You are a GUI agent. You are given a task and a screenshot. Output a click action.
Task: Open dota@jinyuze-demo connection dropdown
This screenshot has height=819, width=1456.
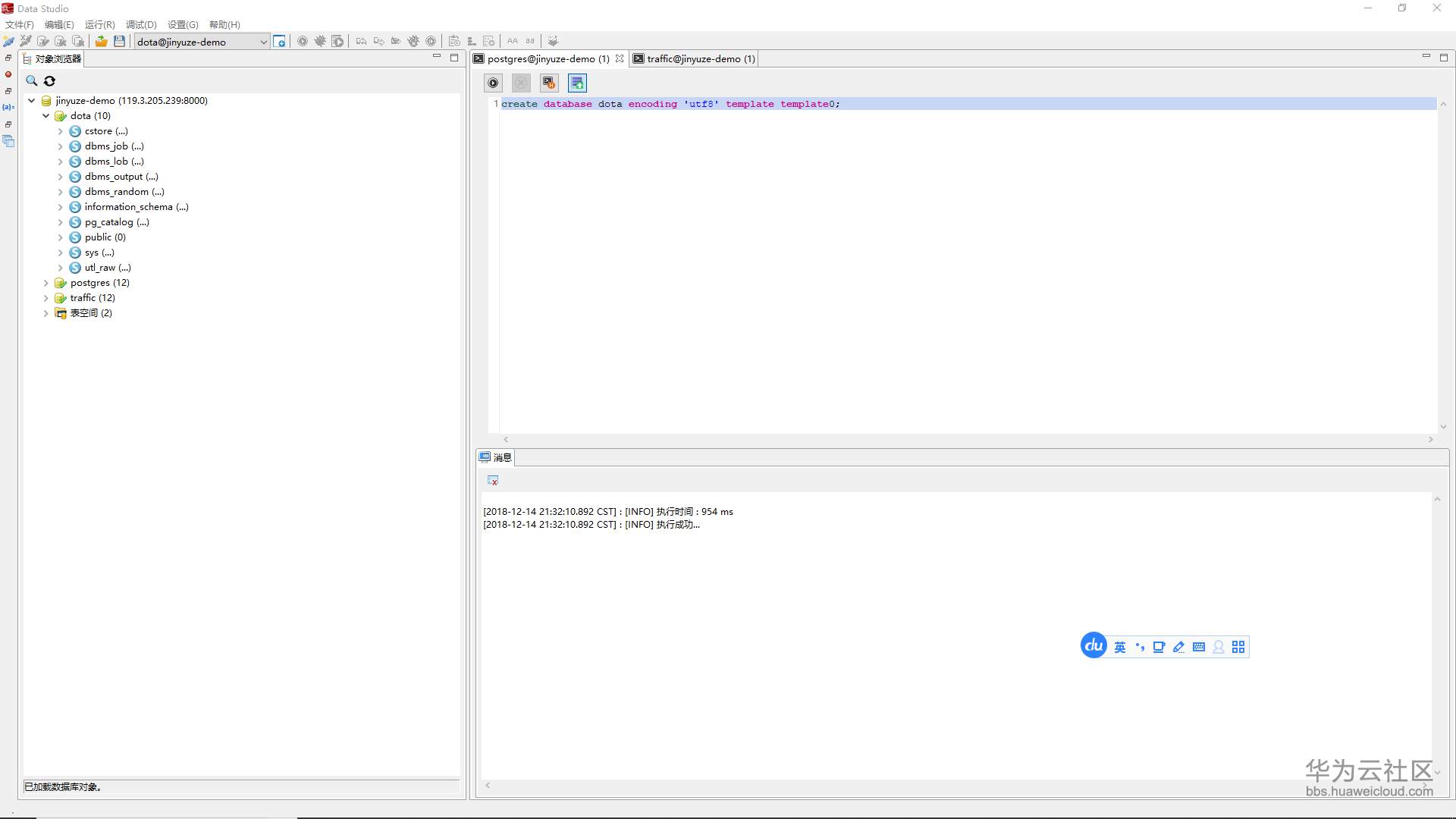click(x=263, y=42)
